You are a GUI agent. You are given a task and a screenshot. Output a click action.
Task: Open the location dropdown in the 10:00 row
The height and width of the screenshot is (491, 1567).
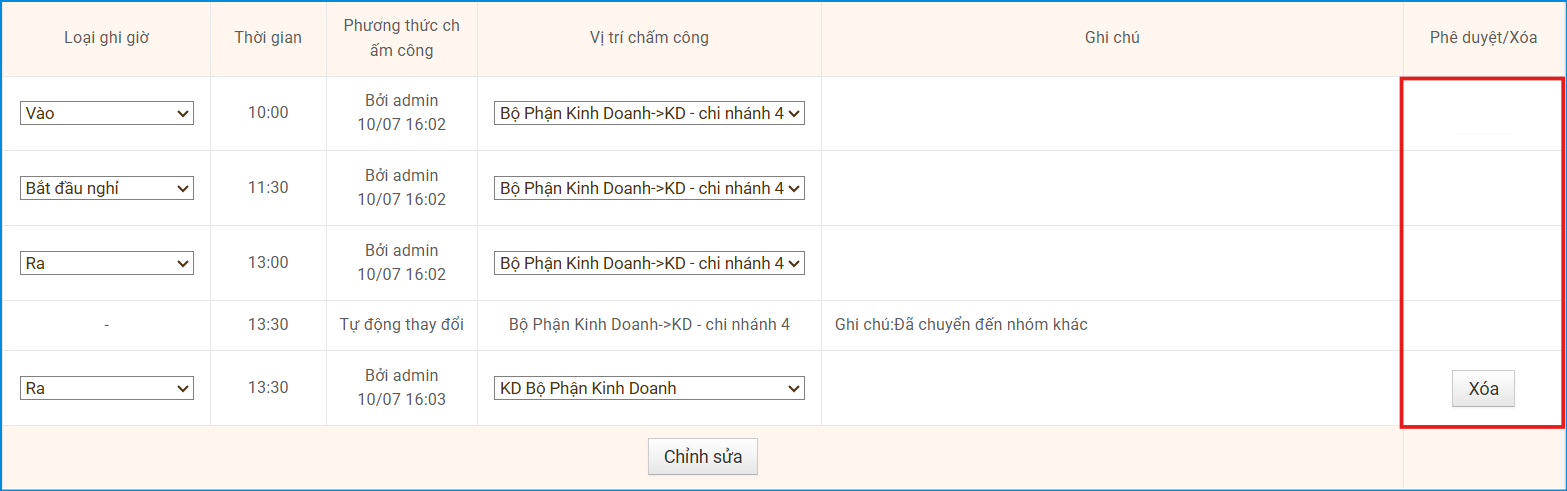pos(649,114)
